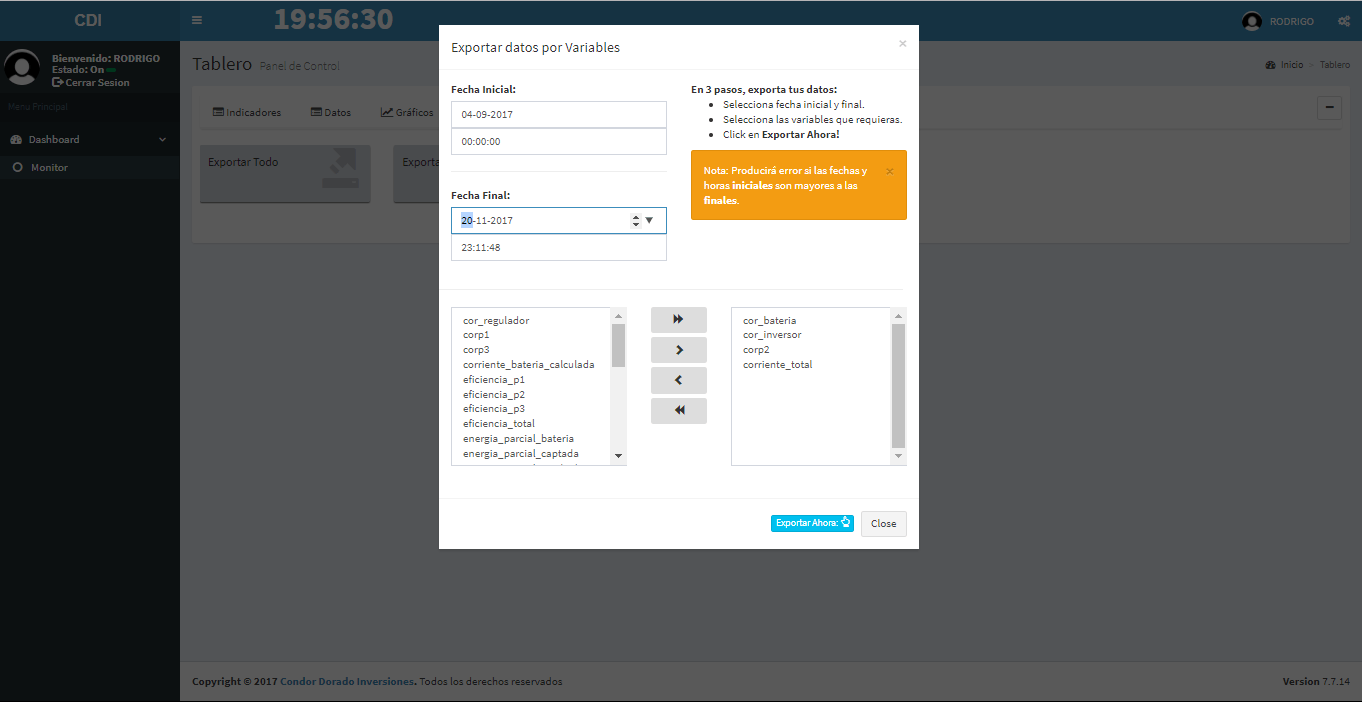Click the Cerrar Sesion link

tap(97, 82)
